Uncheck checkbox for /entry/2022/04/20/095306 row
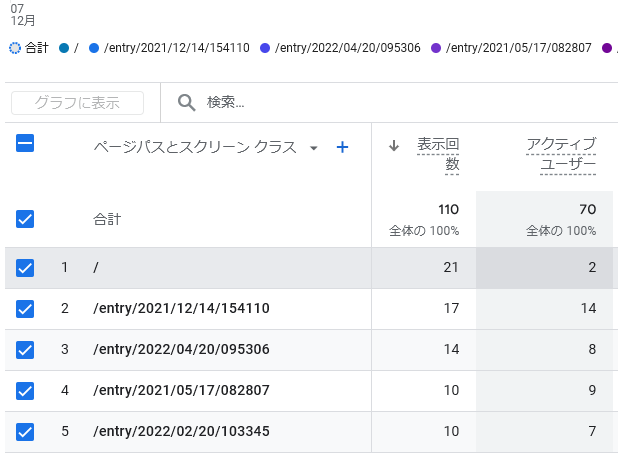Viewport: 618px width, 453px height. point(25,350)
